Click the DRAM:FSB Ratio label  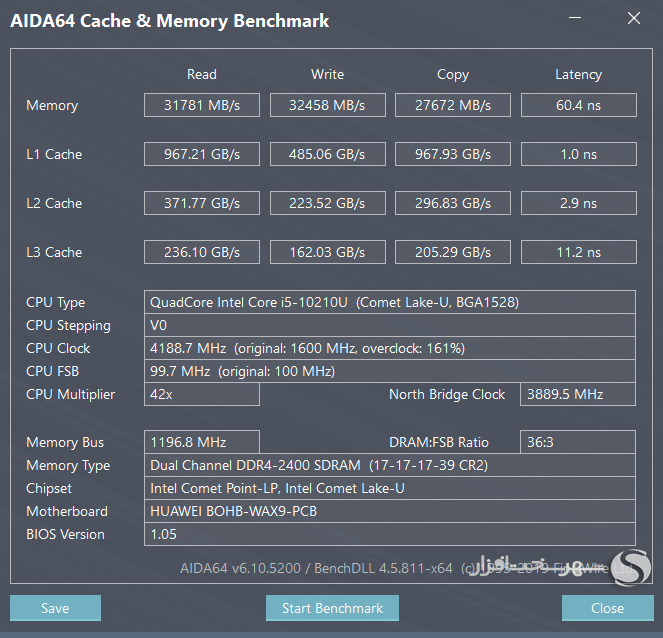tap(439, 442)
